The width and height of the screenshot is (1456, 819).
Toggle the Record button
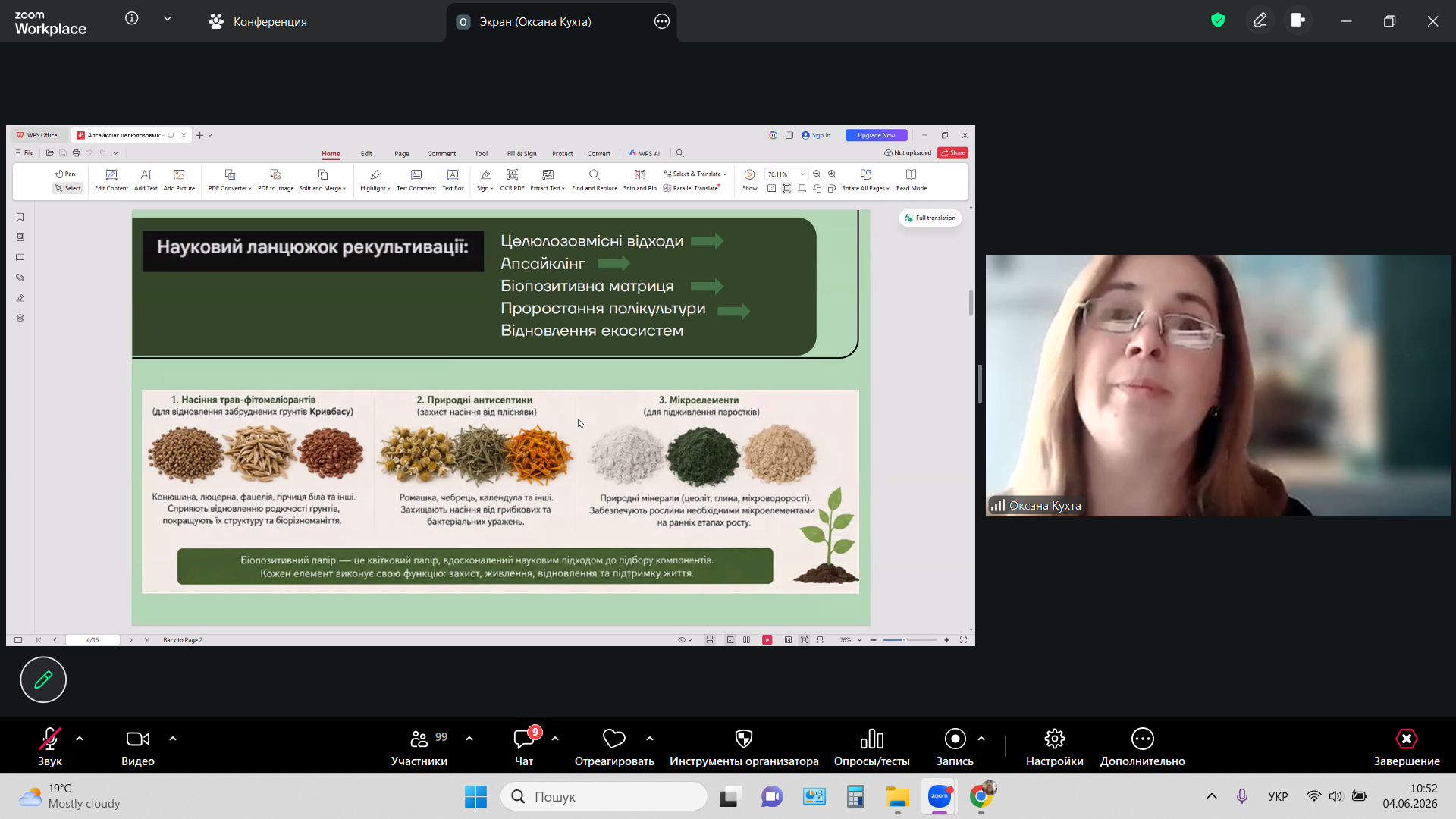955,746
